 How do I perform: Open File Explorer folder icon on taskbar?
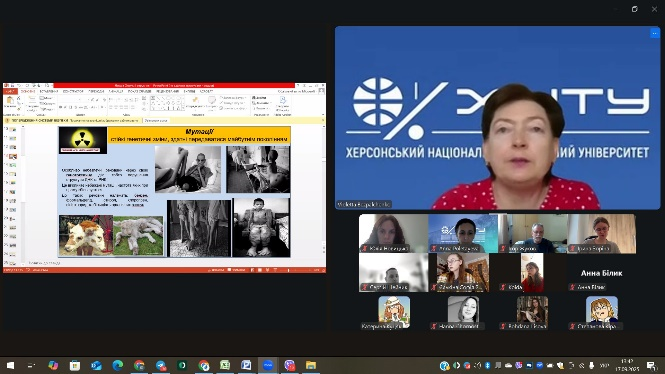[x=311, y=365]
